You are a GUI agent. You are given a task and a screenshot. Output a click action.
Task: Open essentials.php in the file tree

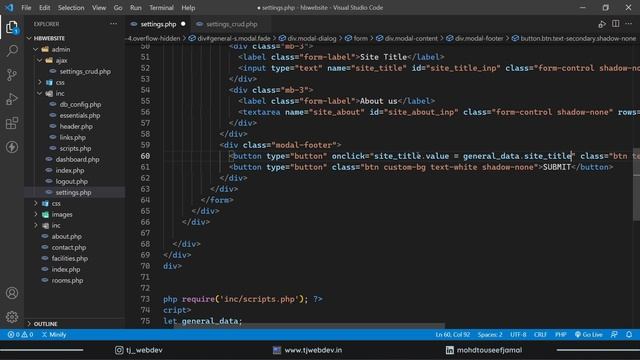pyautogui.click(x=80, y=116)
